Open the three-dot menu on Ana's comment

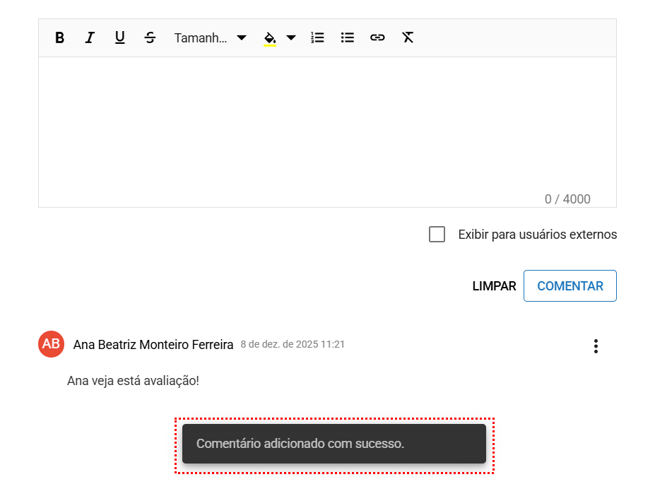[x=596, y=346]
